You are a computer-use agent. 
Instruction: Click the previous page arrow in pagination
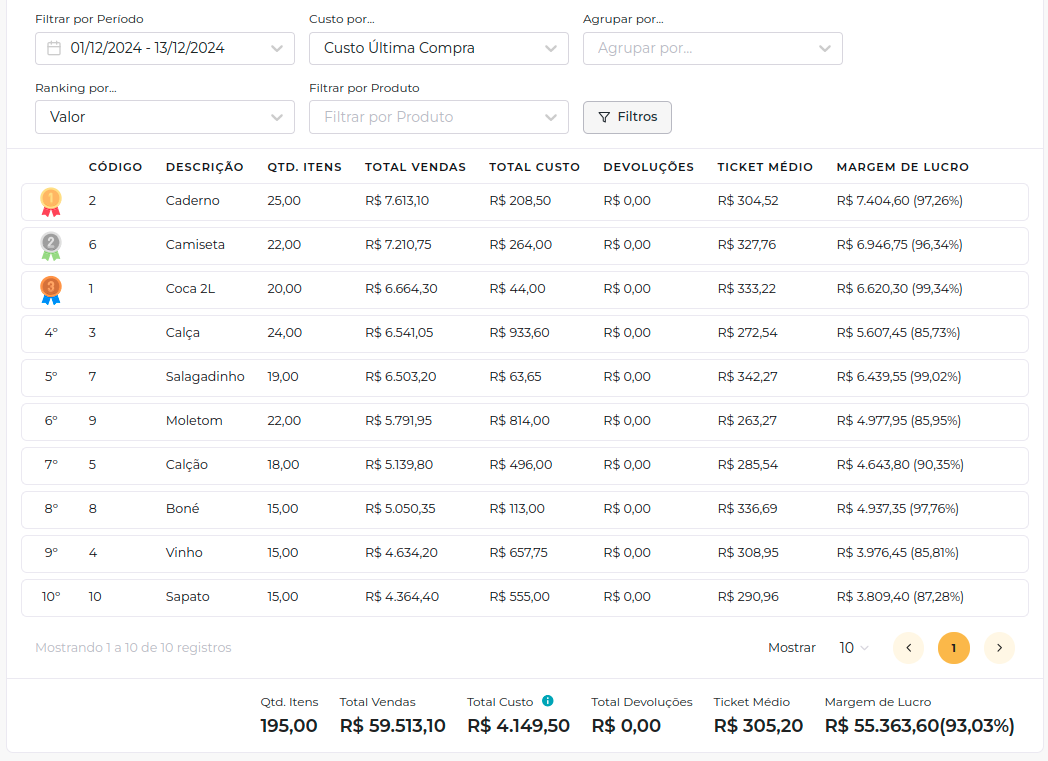point(908,648)
